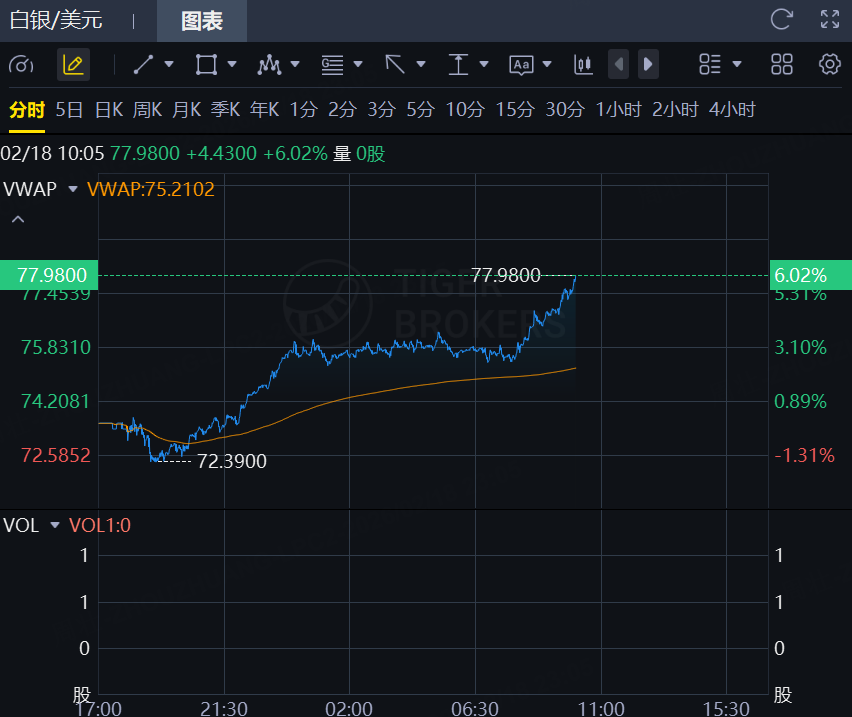Switch to the 日K timeframe tab
Image resolution: width=852 pixels, height=717 pixels.
[108, 110]
